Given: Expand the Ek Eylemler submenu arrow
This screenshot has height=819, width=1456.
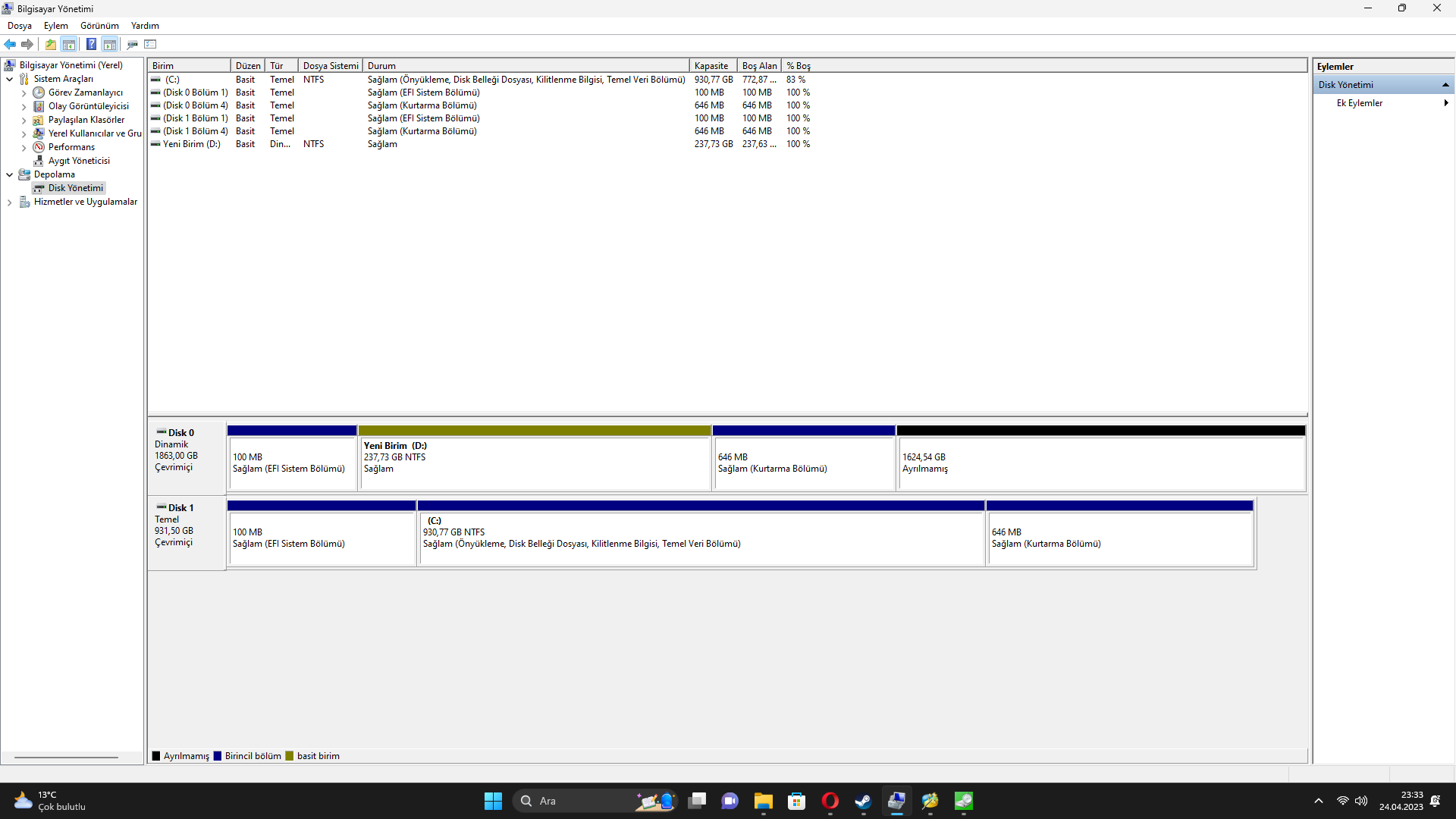Looking at the screenshot, I should 1445,103.
